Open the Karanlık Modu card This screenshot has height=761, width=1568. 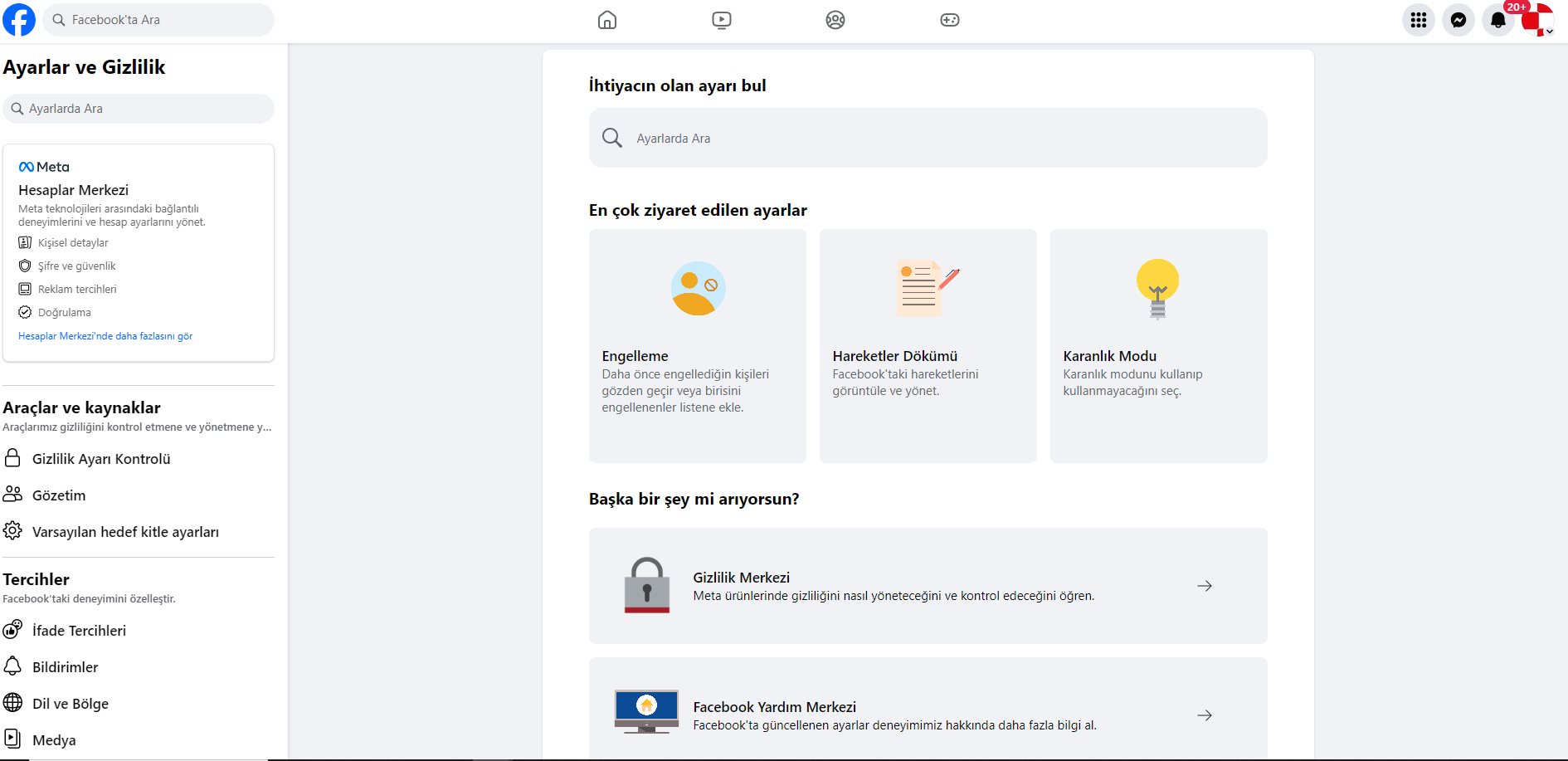(x=1159, y=346)
